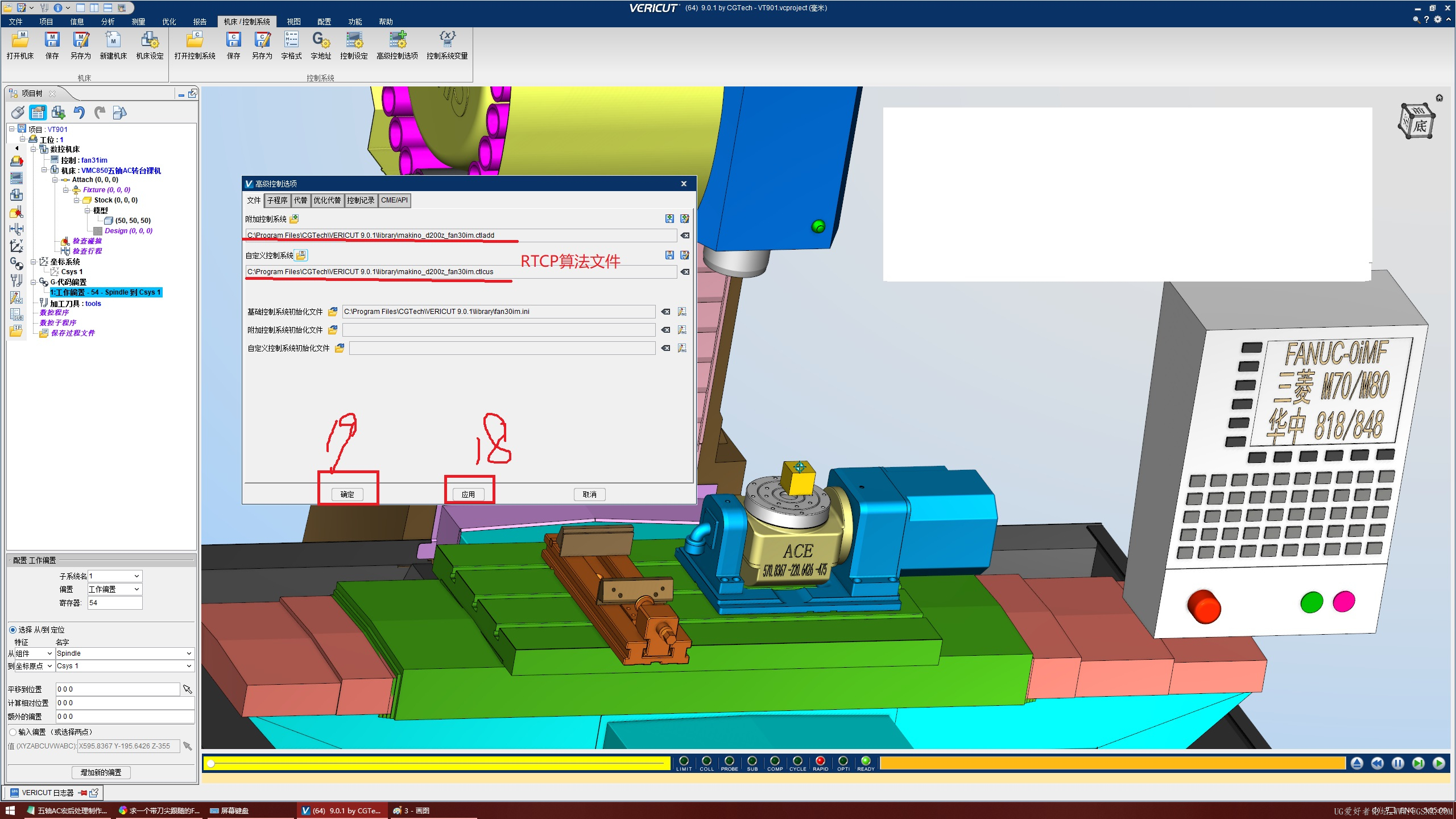Click the 应用 apply button
The image size is (1456, 819).
click(468, 494)
